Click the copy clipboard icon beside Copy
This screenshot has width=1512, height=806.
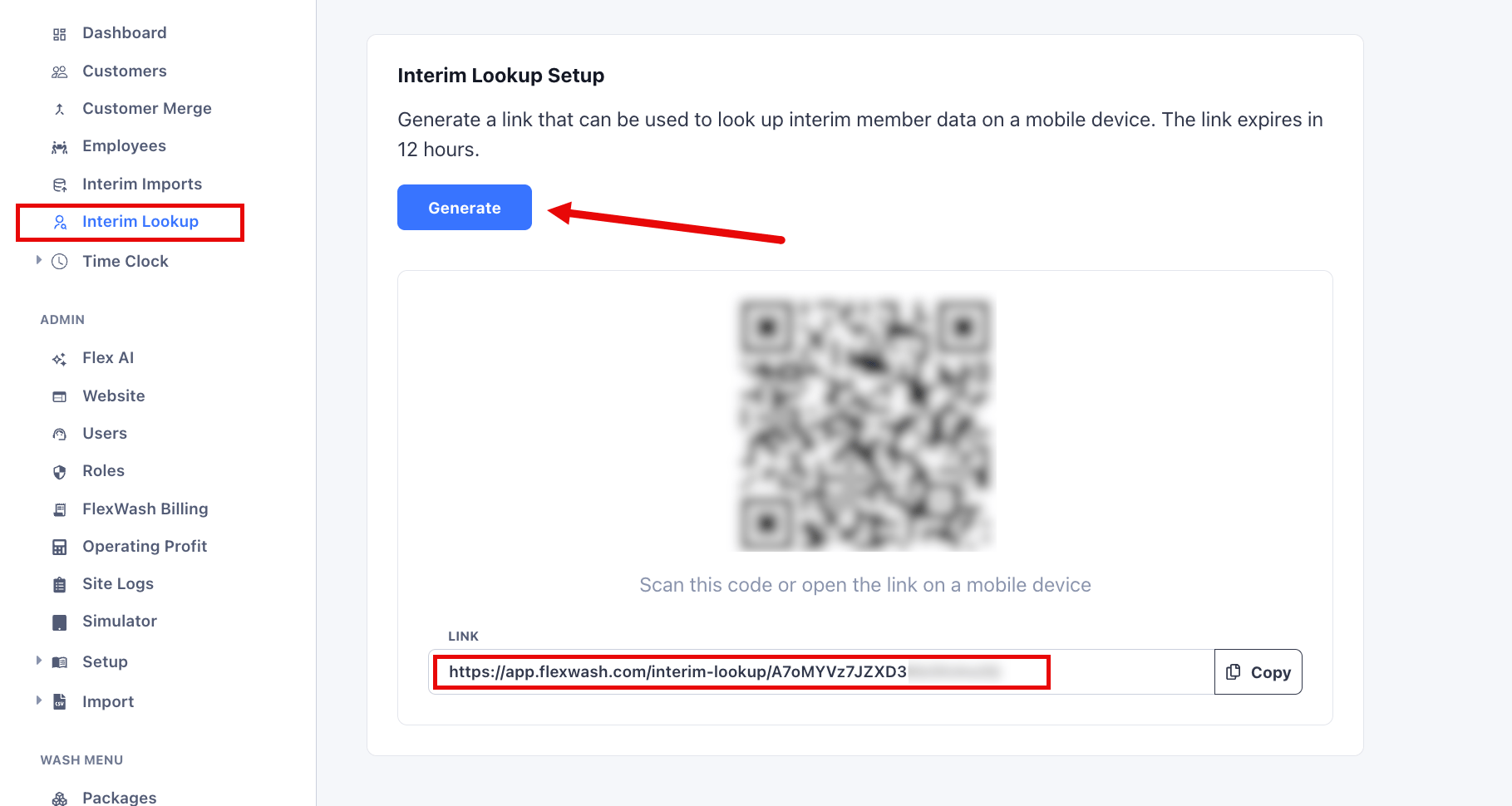click(1234, 671)
